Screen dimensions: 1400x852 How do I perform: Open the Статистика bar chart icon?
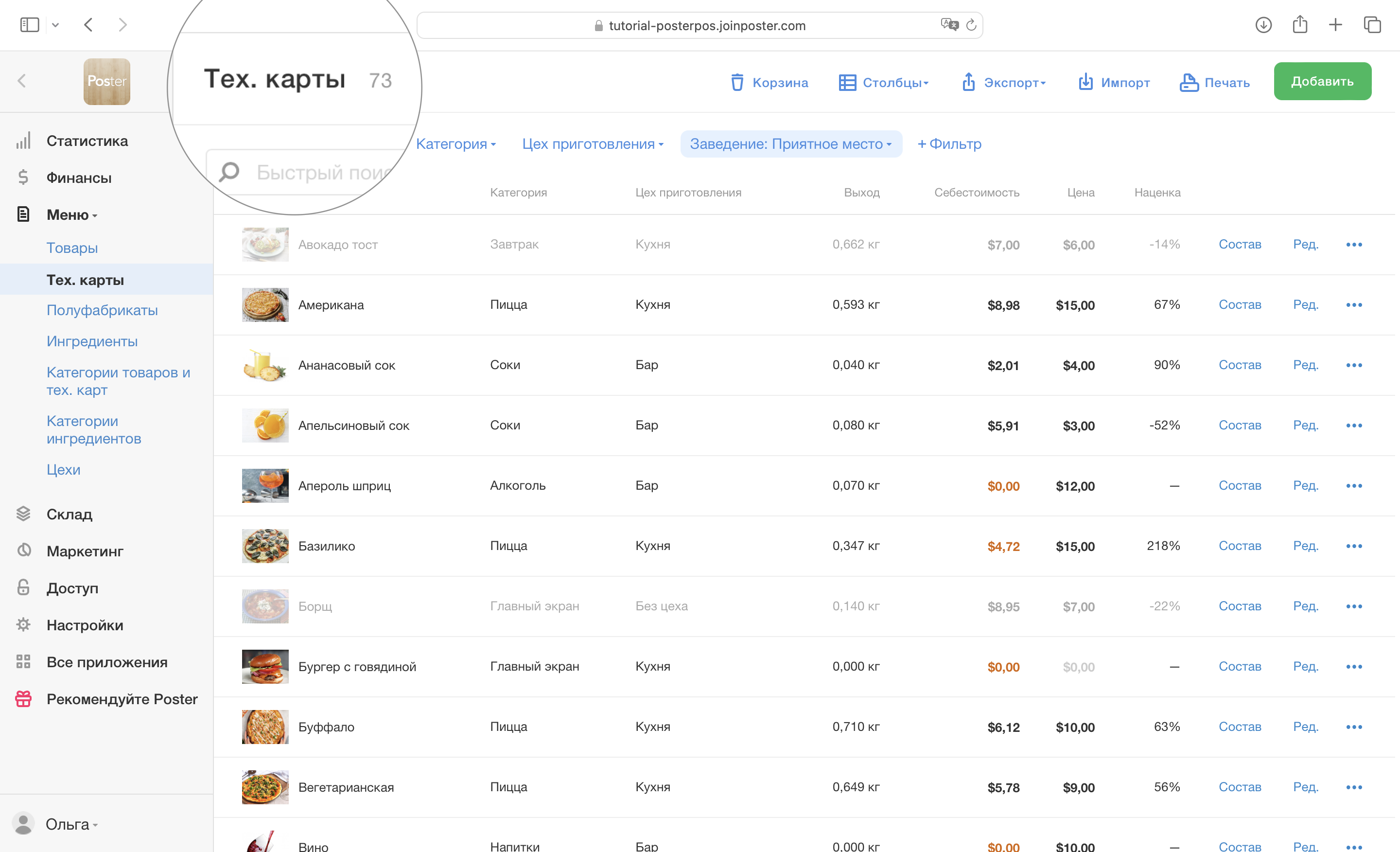(23, 141)
